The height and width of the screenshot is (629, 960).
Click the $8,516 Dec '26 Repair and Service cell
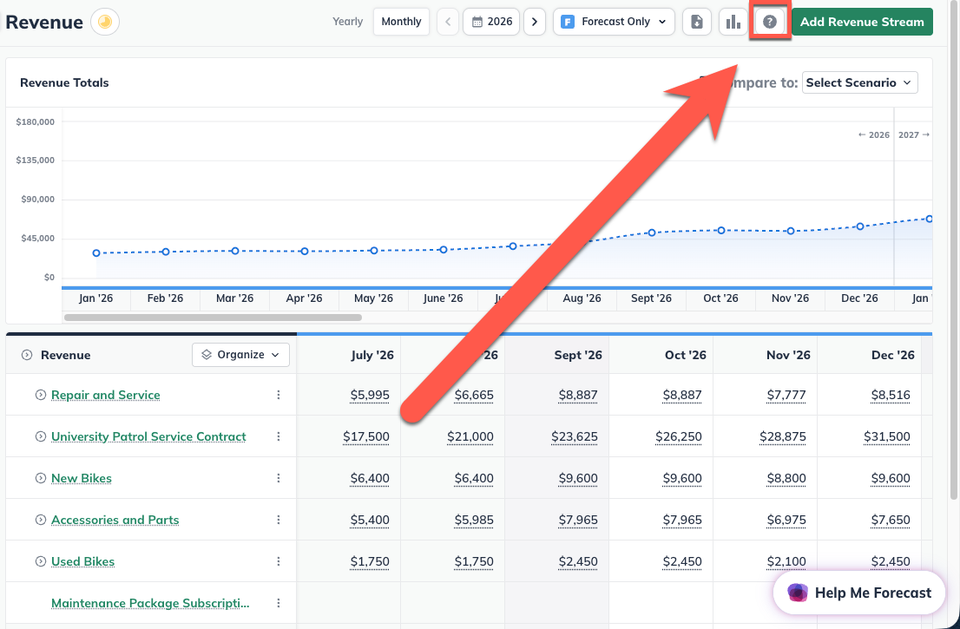click(891, 395)
